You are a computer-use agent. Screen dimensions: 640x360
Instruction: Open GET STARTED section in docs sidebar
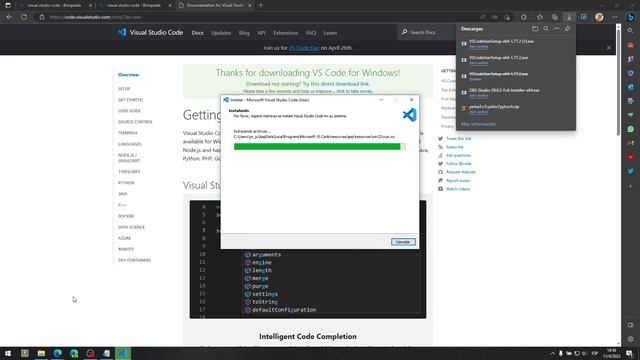coord(131,100)
